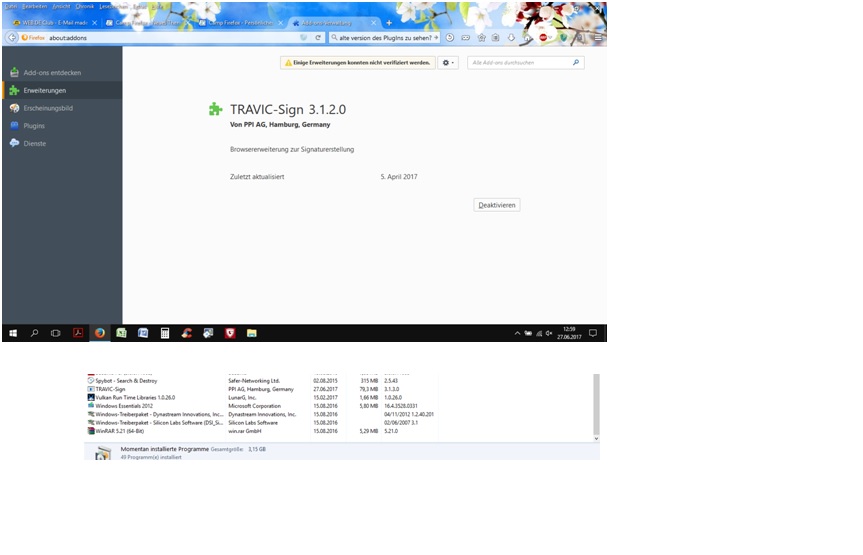
Task: Click the address bar with about:addons
Action: coord(173,37)
